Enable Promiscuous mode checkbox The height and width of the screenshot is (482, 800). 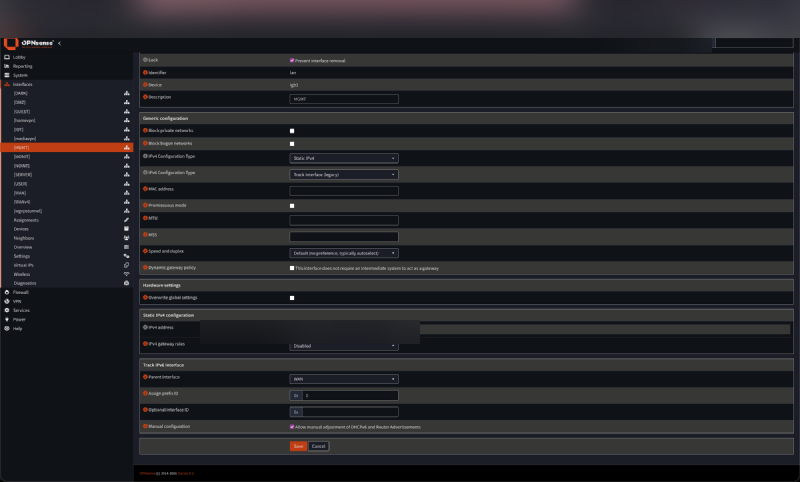pyautogui.click(x=292, y=206)
